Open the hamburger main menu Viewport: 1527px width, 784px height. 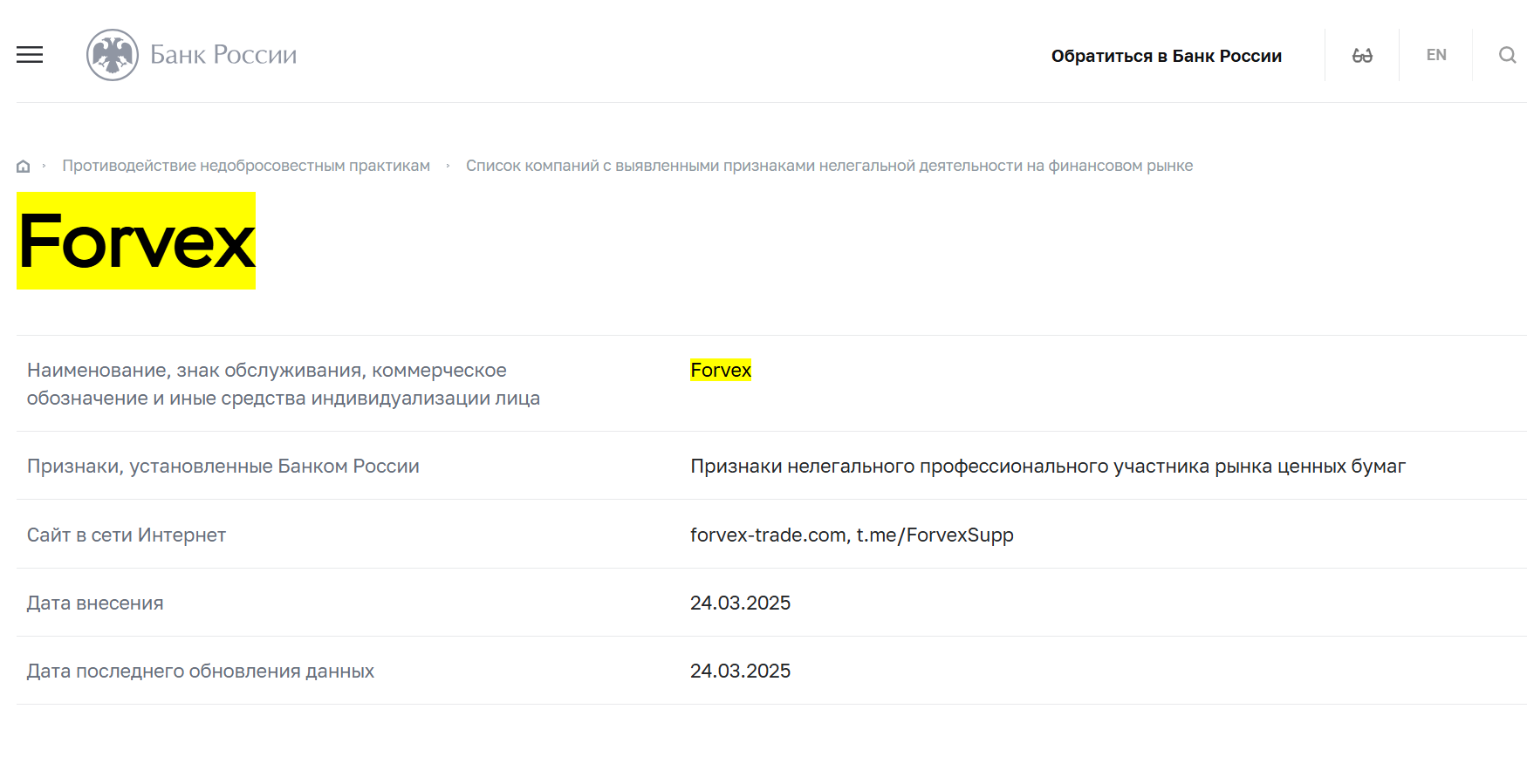coord(30,55)
